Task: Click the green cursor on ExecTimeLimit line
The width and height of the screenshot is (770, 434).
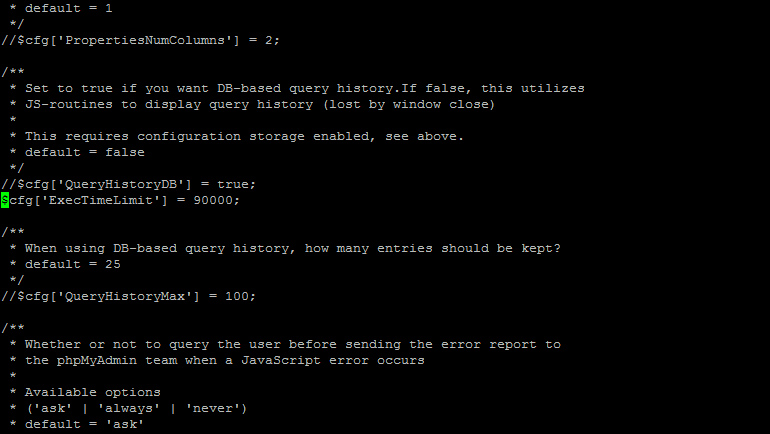Action: (x=5, y=200)
